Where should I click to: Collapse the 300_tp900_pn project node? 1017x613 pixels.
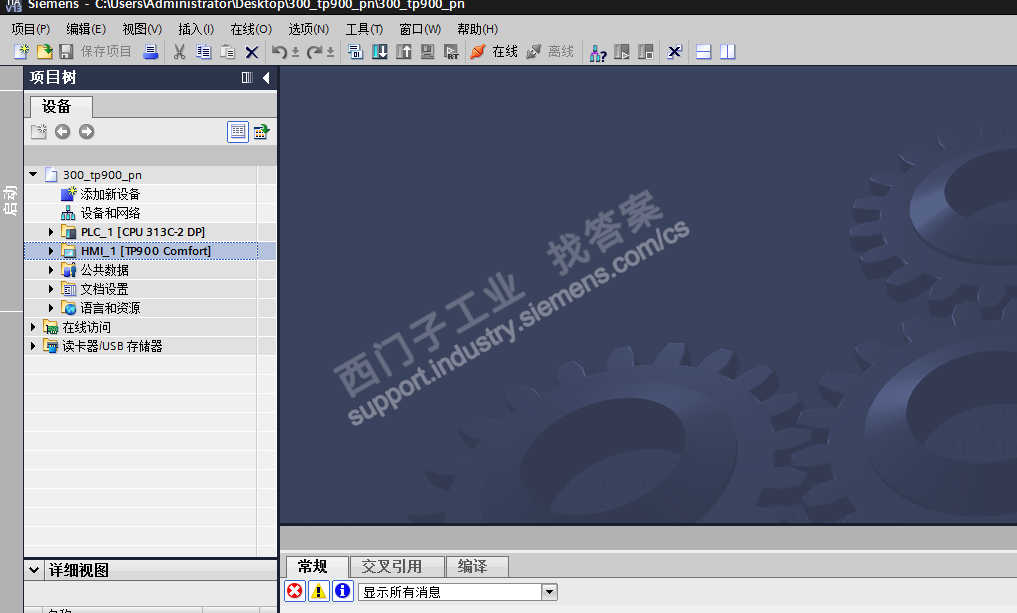point(33,174)
